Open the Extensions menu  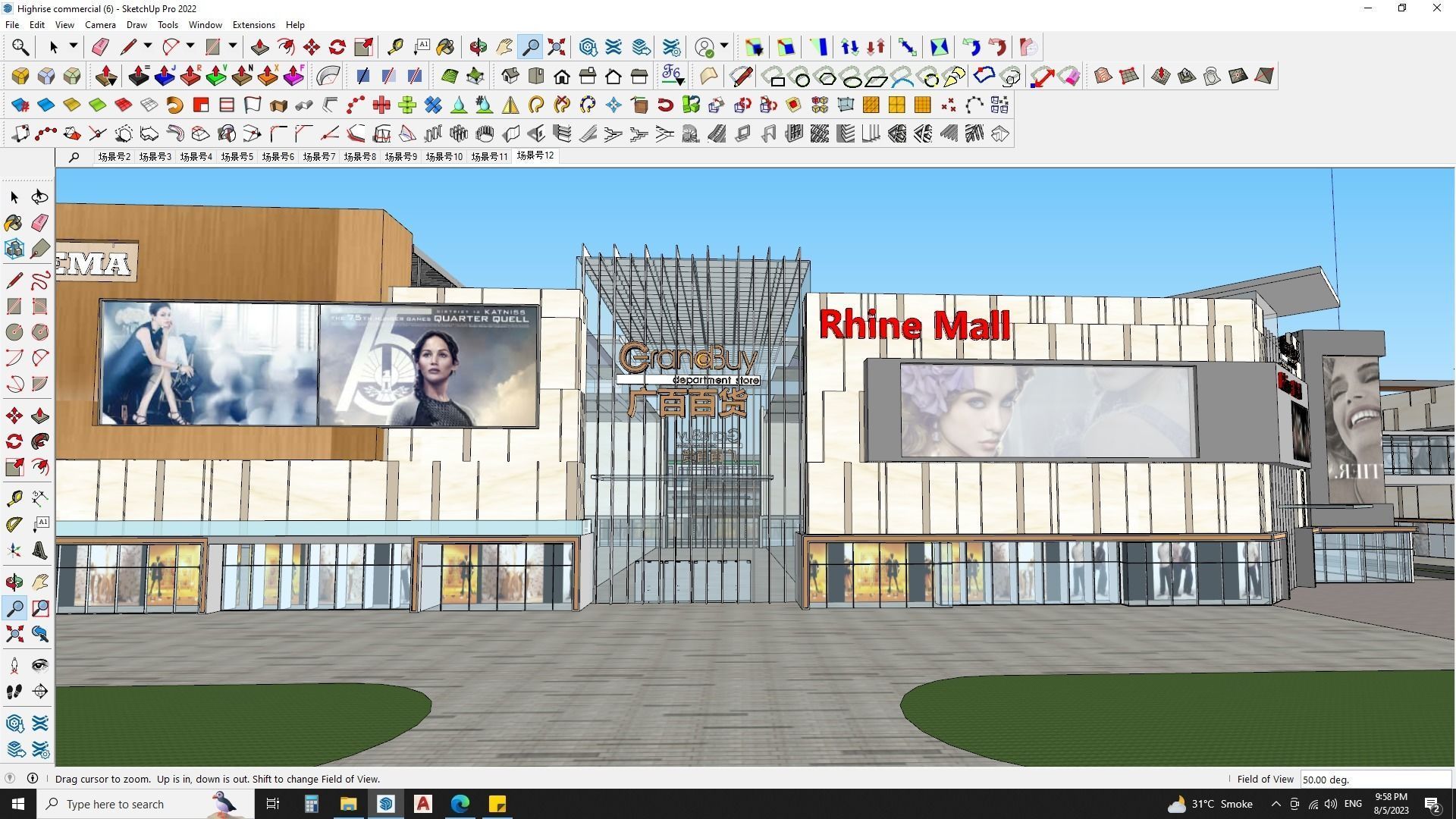click(x=253, y=25)
